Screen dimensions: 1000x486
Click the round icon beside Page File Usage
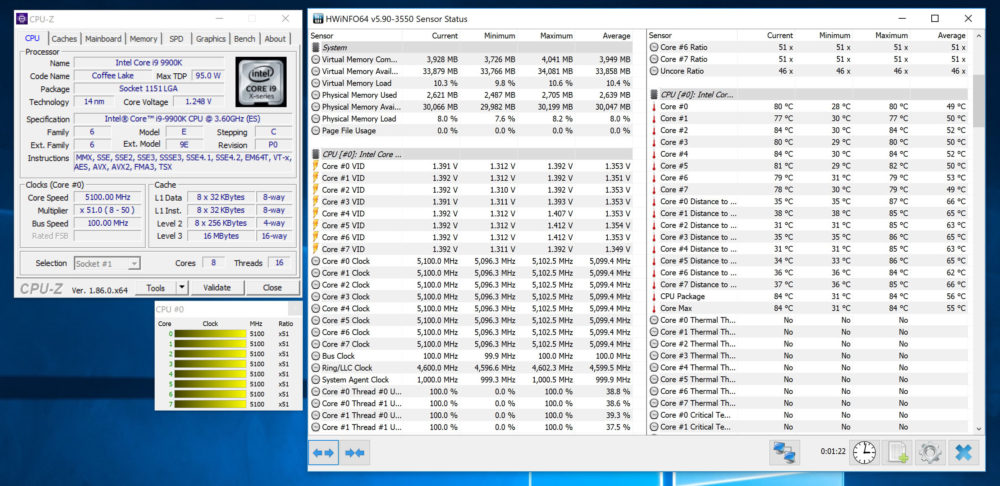click(x=316, y=131)
